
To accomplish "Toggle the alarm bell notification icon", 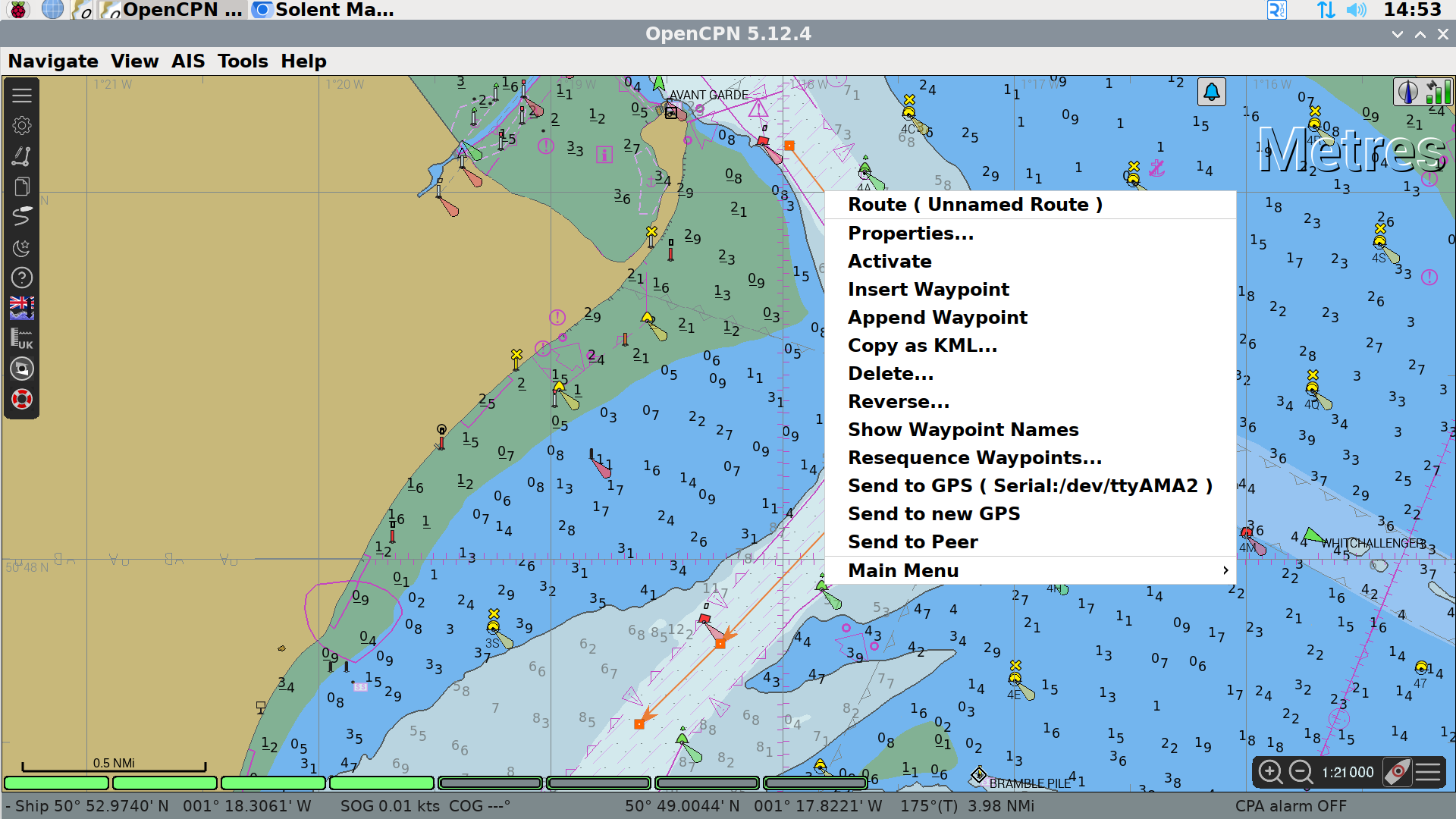I will (1211, 93).
